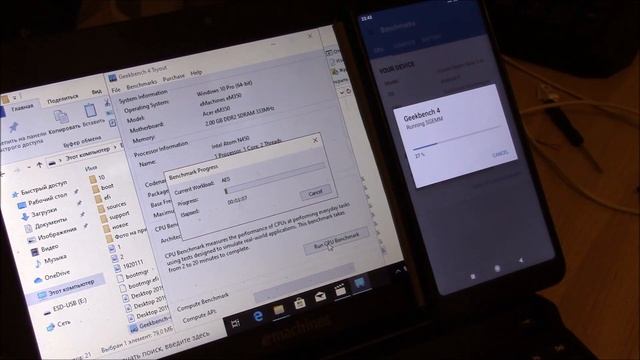Open the Help menu in Geekbench
The image size is (640, 360).
pos(196,73)
